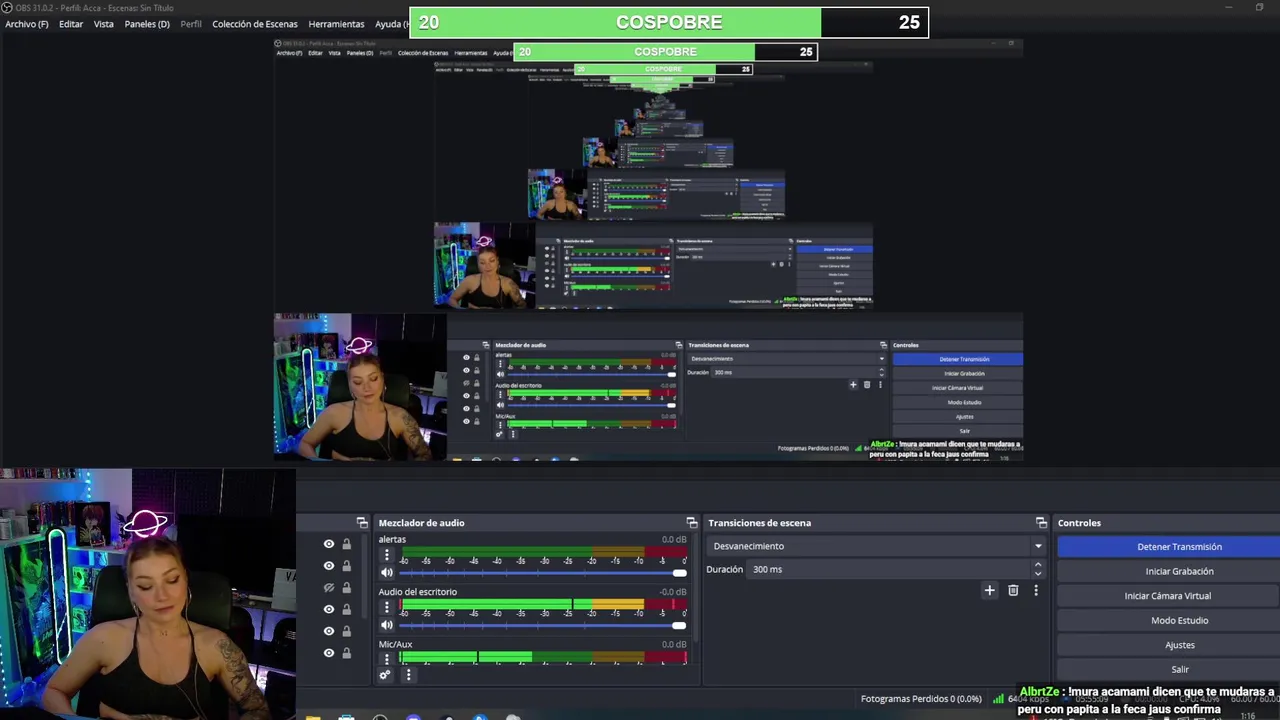Screen dimensions: 1280x720
Task: Click the 'Mic/Aux' channel label
Action: pos(395,645)
